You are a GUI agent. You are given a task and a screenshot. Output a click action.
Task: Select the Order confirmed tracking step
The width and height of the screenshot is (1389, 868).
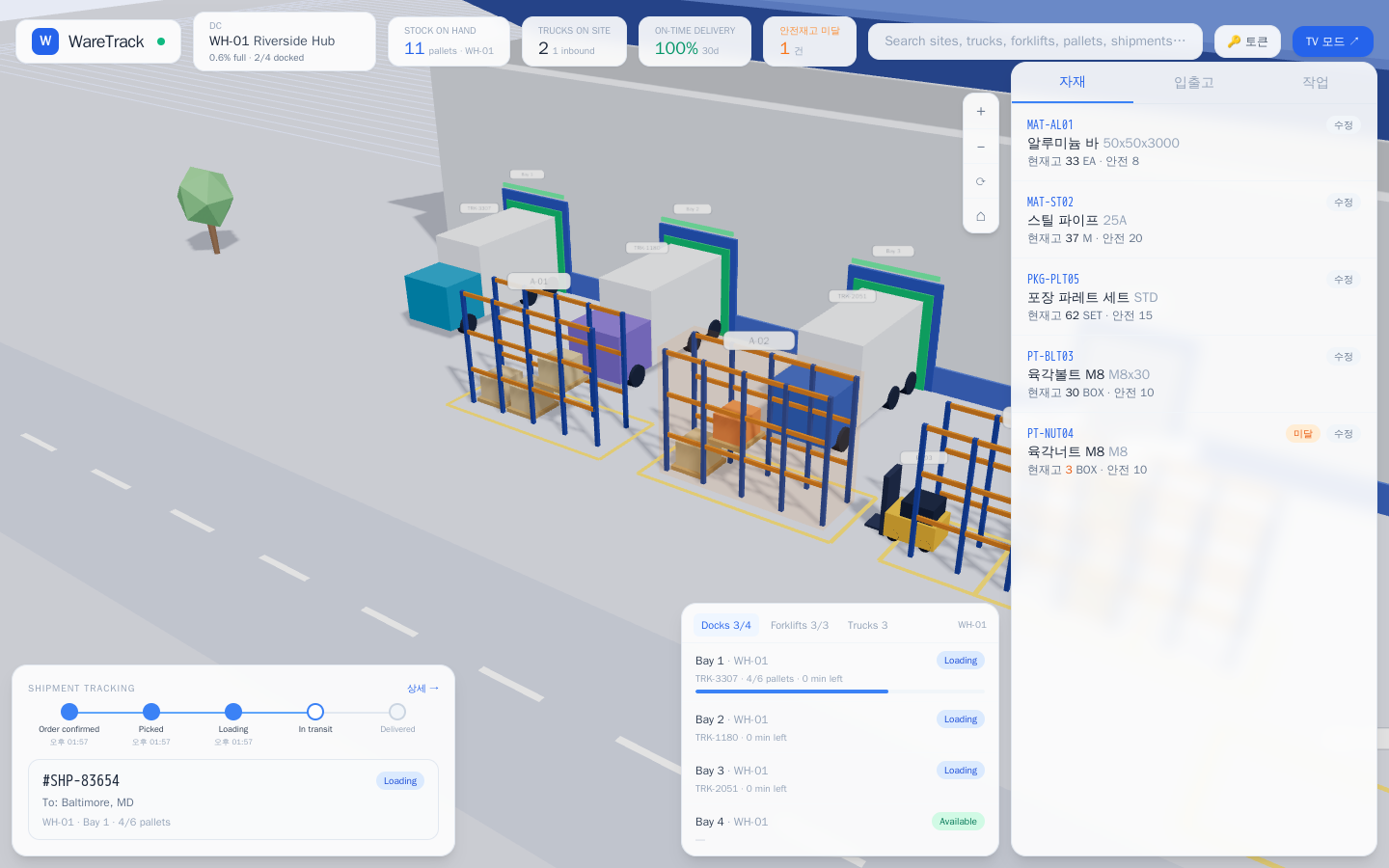(x=69, y=712)
